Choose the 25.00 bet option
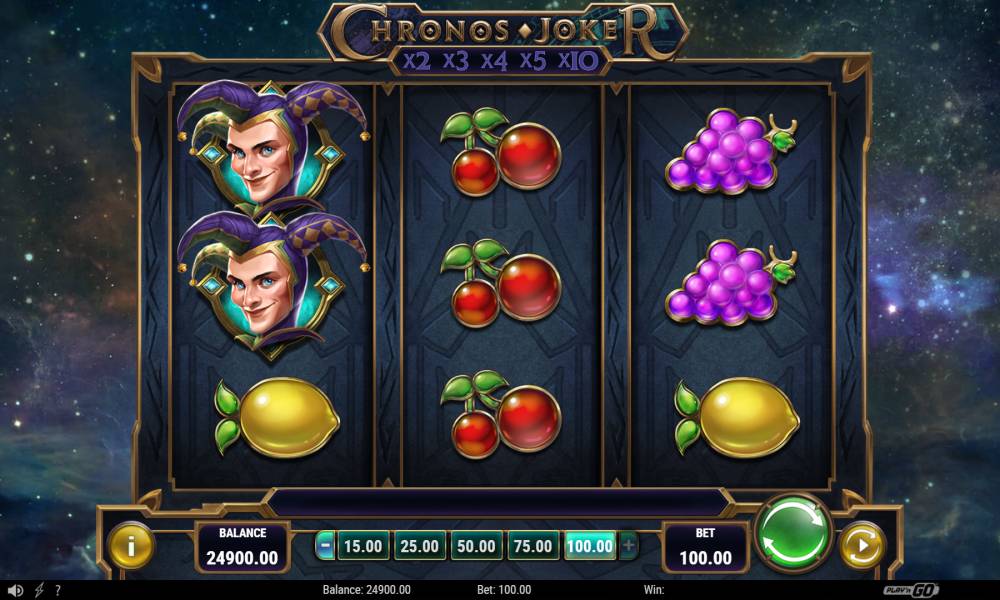The height and width of the screenshot is (600, 1000). (420, 546)
